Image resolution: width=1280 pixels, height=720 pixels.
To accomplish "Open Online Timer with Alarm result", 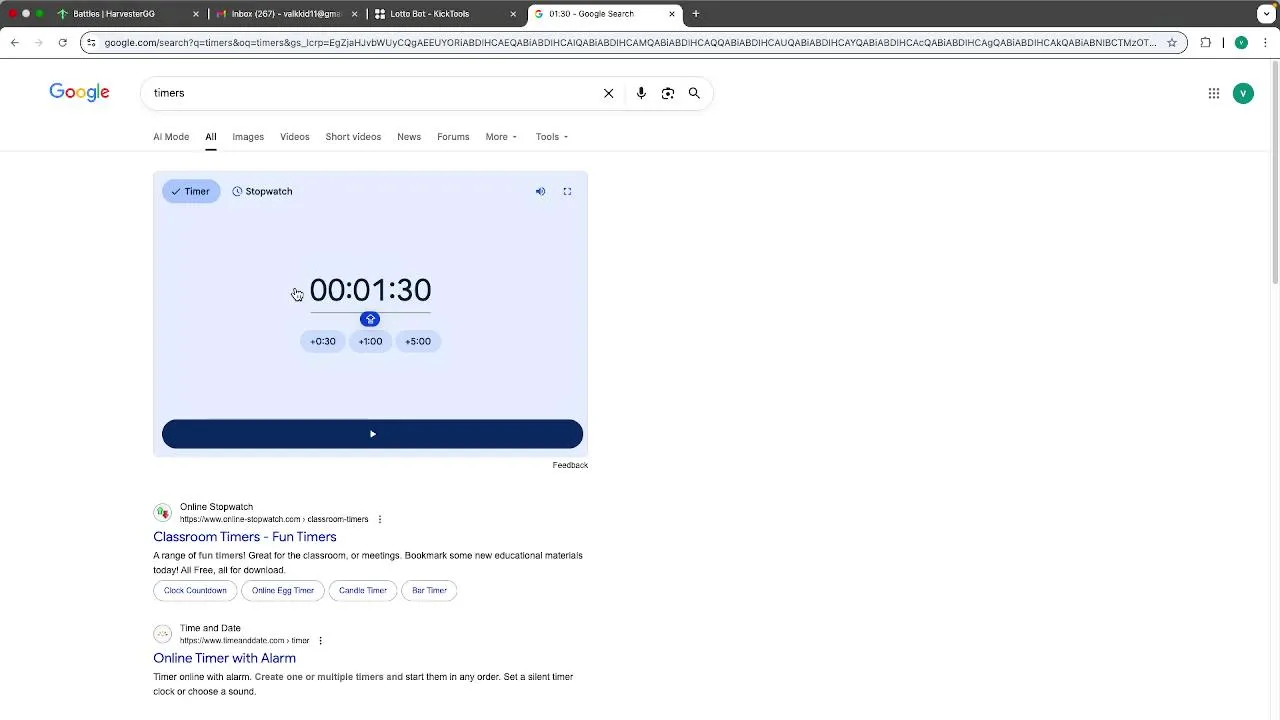I will click(x=224, y=658).
